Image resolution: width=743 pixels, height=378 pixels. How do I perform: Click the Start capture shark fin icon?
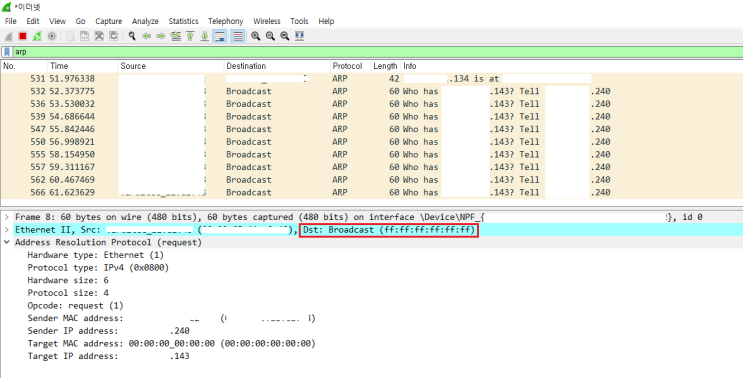[9, 36]
